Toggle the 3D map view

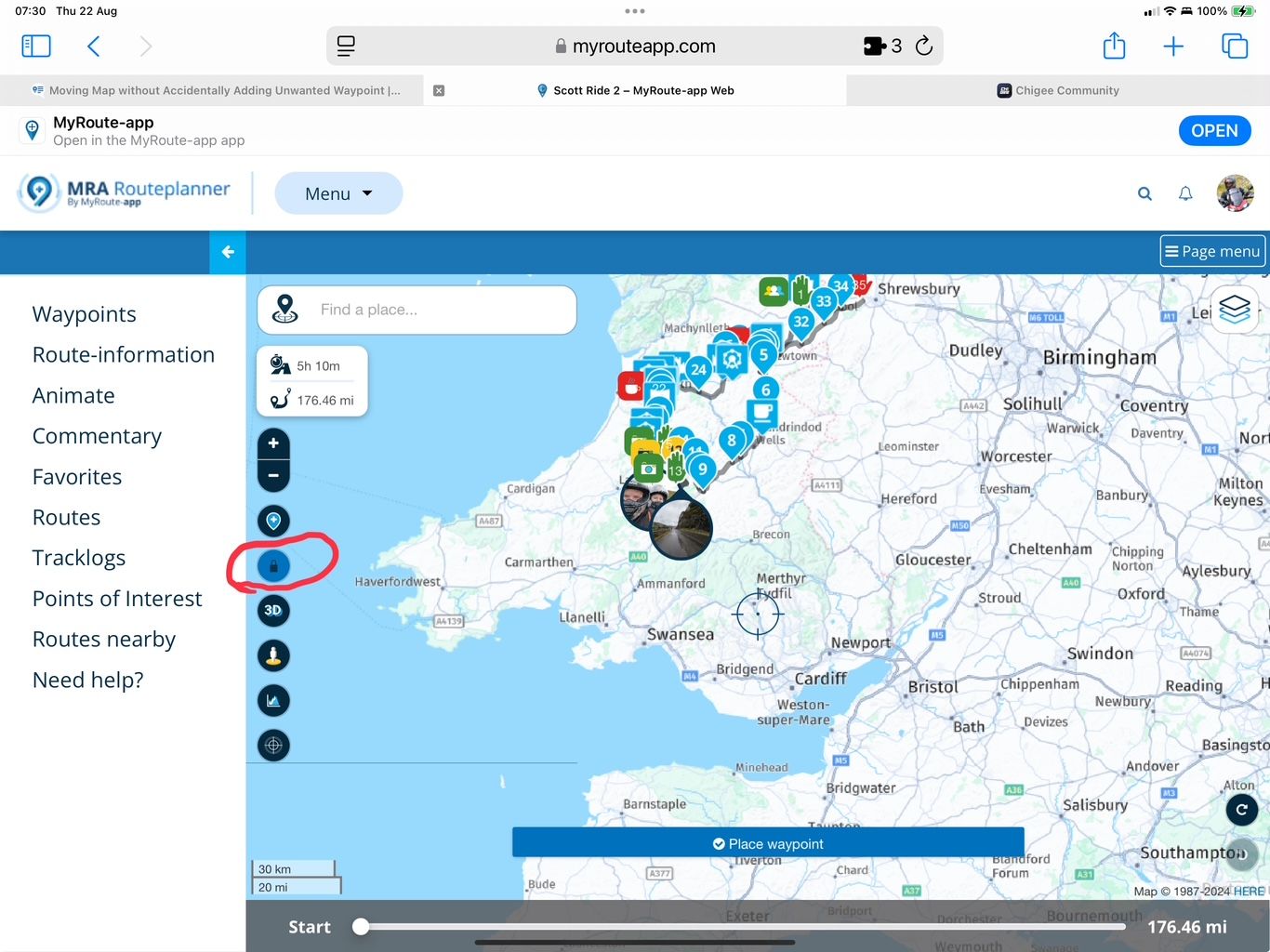(273, 611)
